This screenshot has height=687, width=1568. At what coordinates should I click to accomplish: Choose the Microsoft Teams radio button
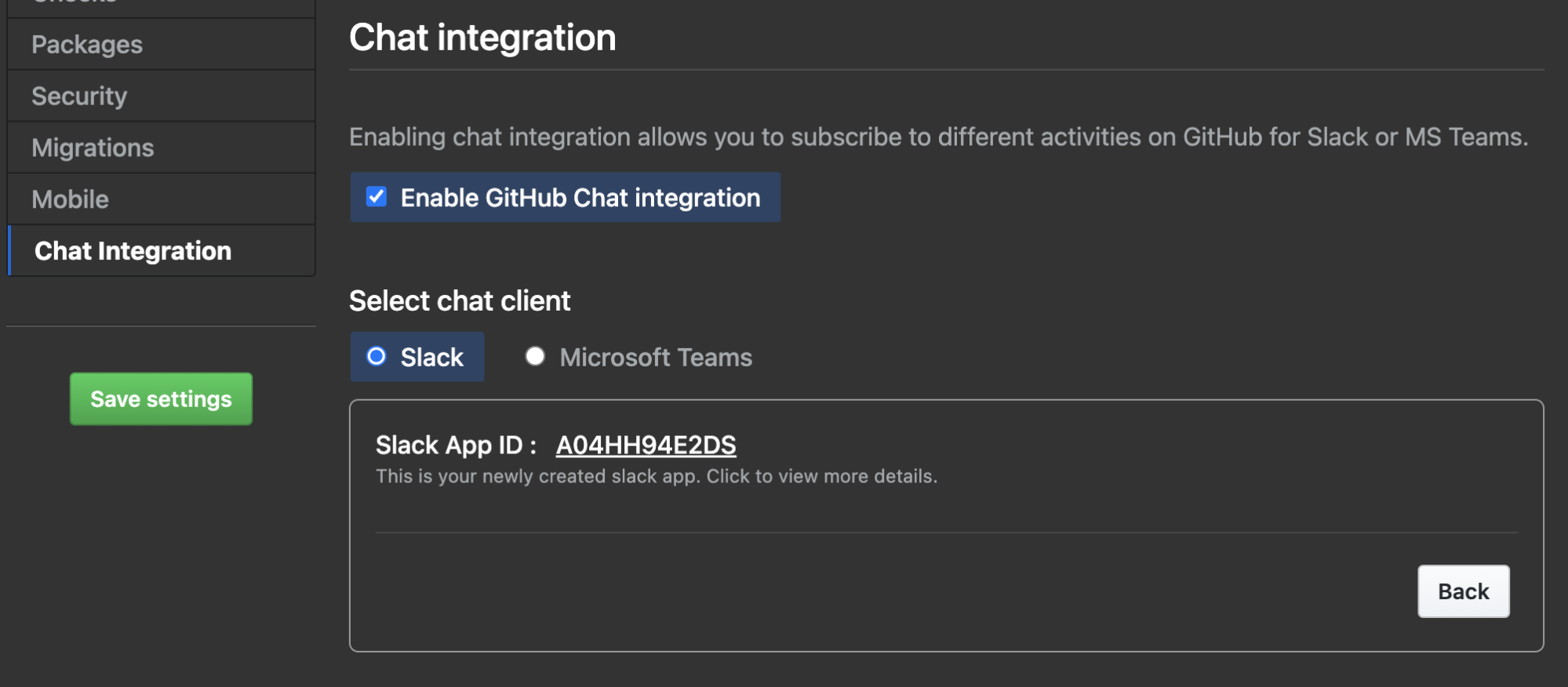click(x=535, y=357)
